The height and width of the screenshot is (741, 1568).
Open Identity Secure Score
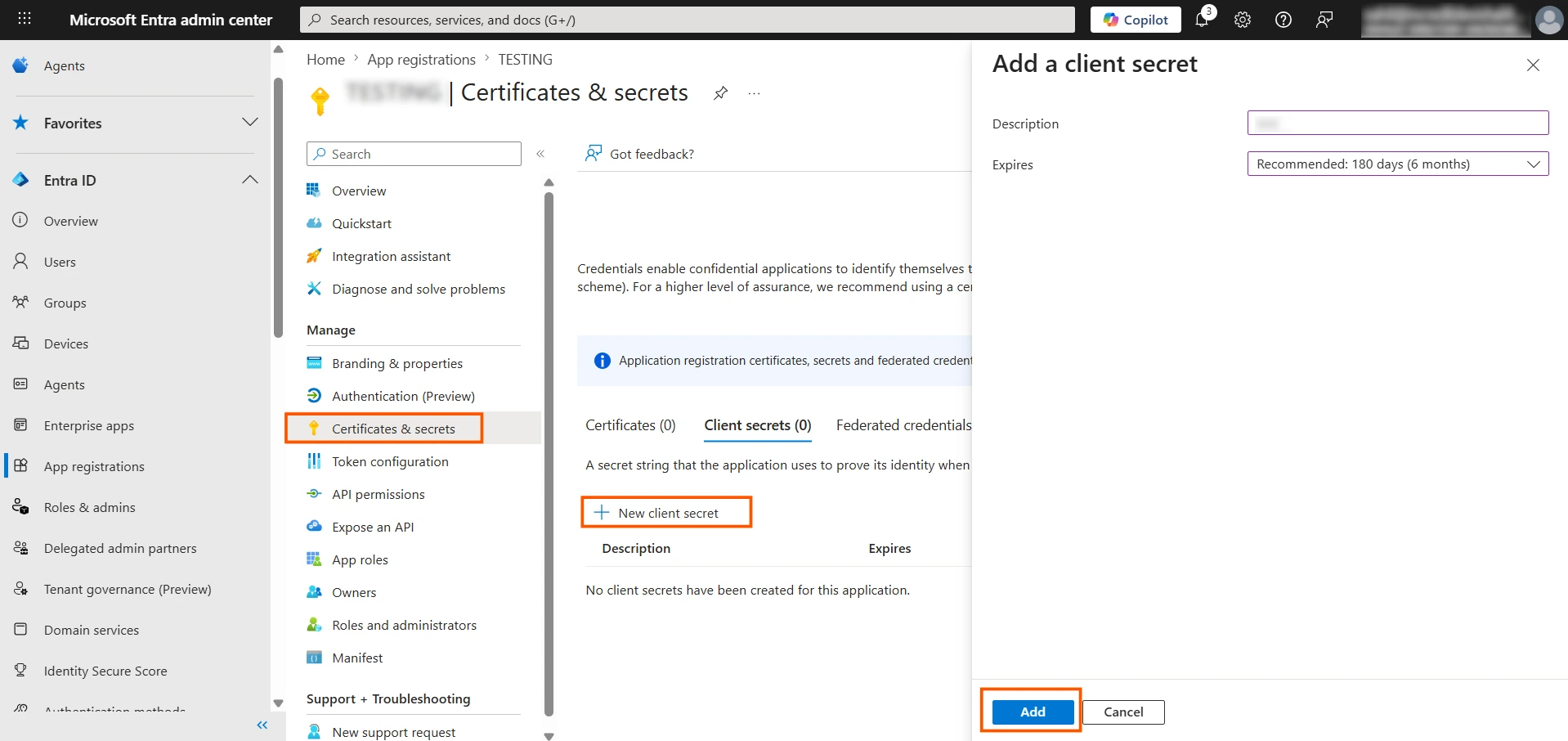(x=105, y=671)
